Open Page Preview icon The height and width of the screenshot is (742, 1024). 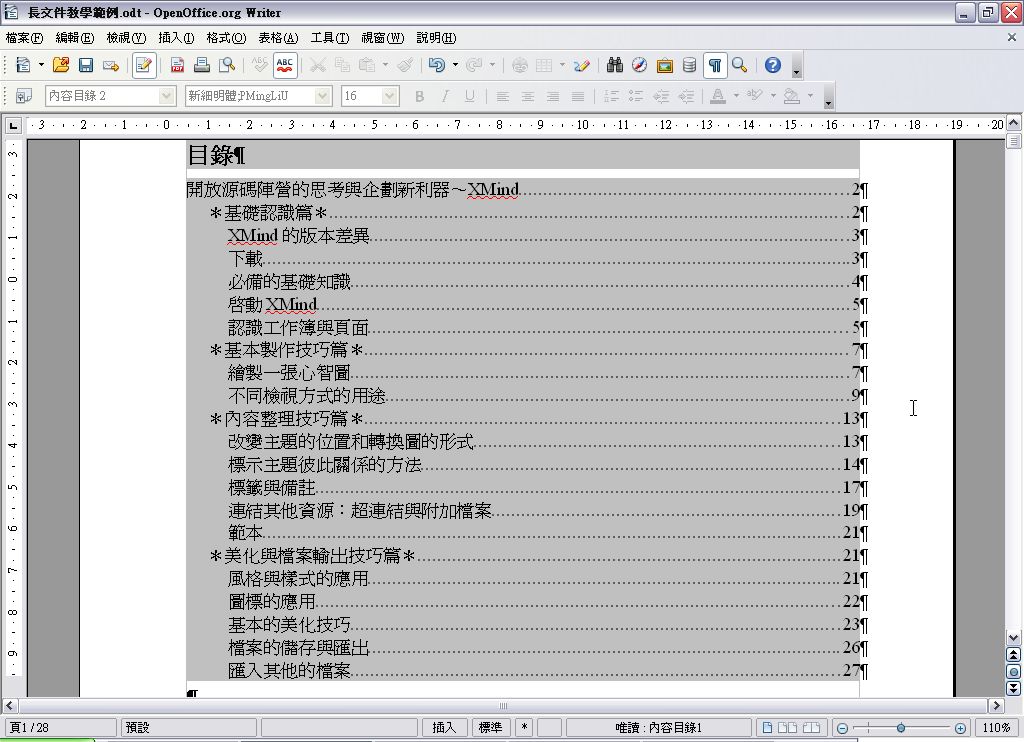click(227, 65)
